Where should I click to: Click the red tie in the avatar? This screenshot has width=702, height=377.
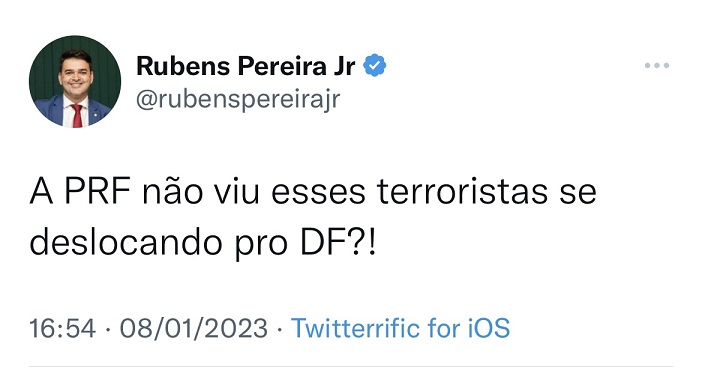point(77,116)
